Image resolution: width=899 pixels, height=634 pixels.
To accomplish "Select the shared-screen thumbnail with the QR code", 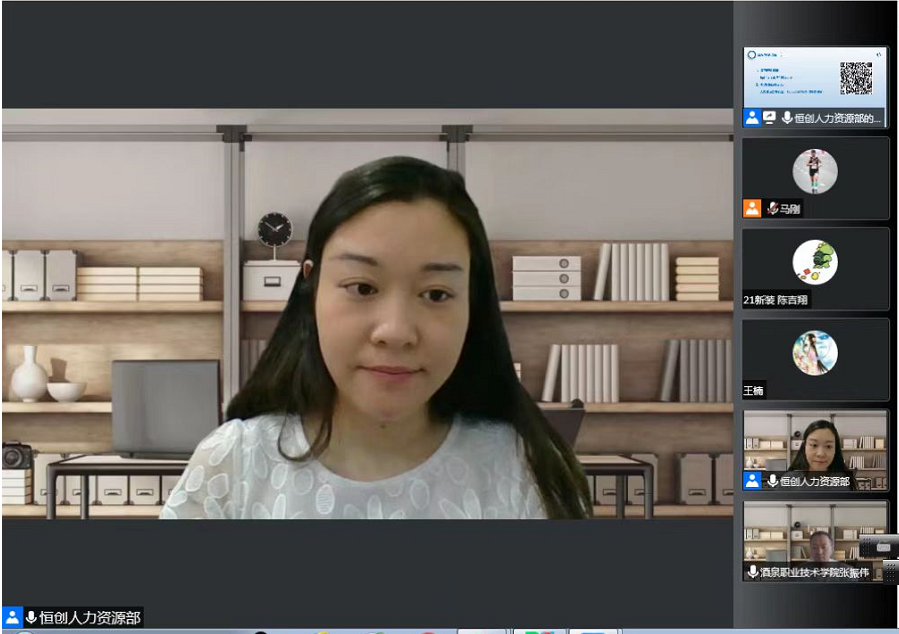I will (x=815, y=80).
